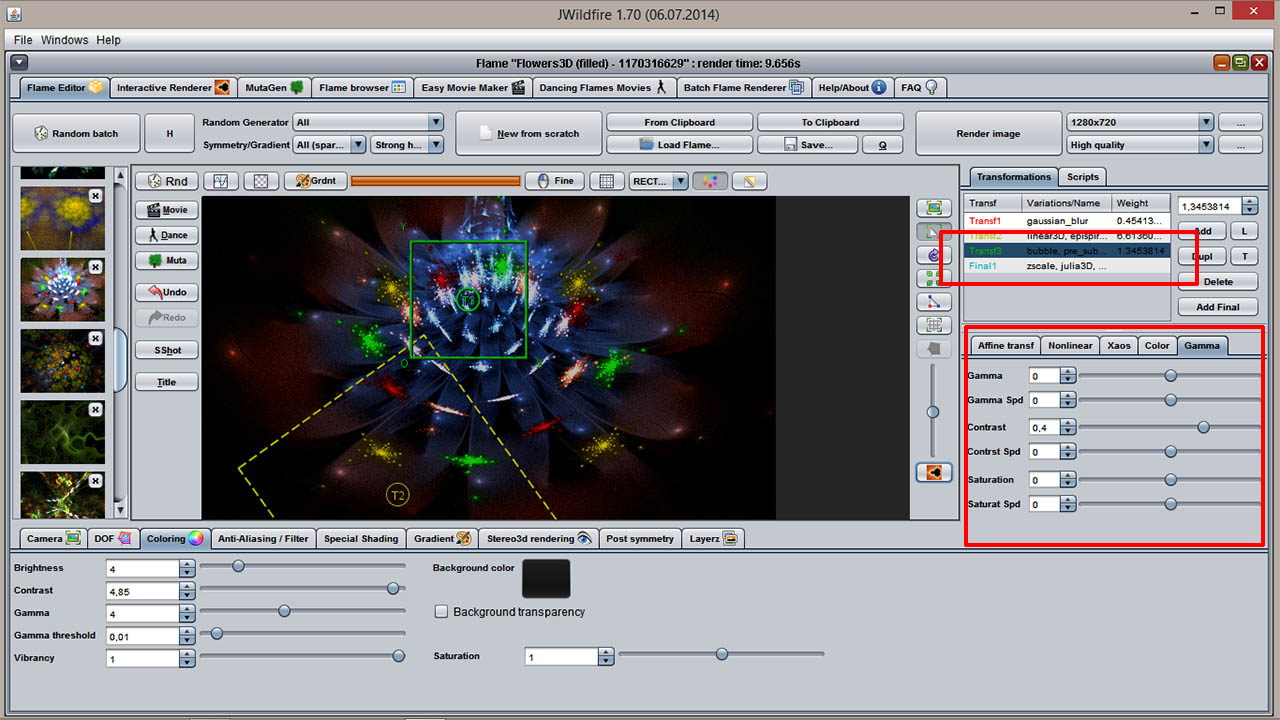Image resolution: width=1280 pixels, height=720 pixels.
Task: Click the Save disk button
Action: [x=807, y=144]
